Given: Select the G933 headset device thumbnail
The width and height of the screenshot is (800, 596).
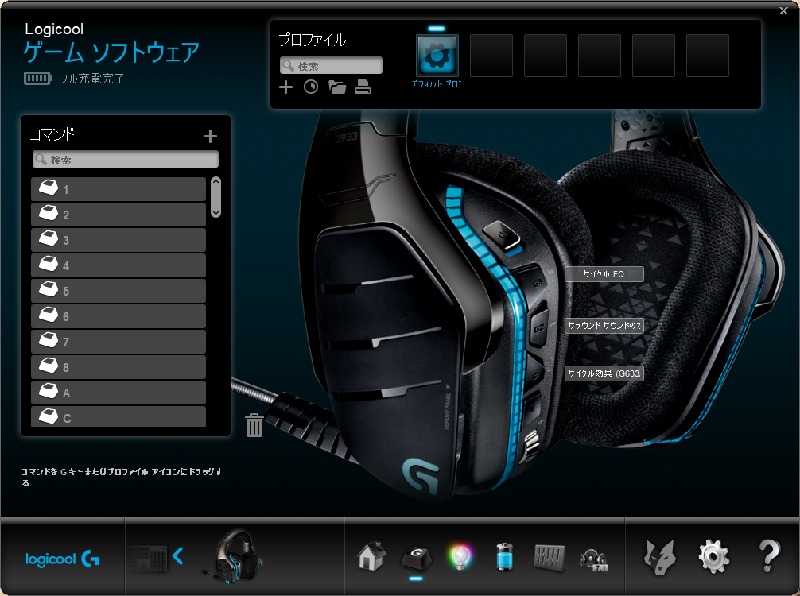Looking at the screenshot, I should 233,557.
